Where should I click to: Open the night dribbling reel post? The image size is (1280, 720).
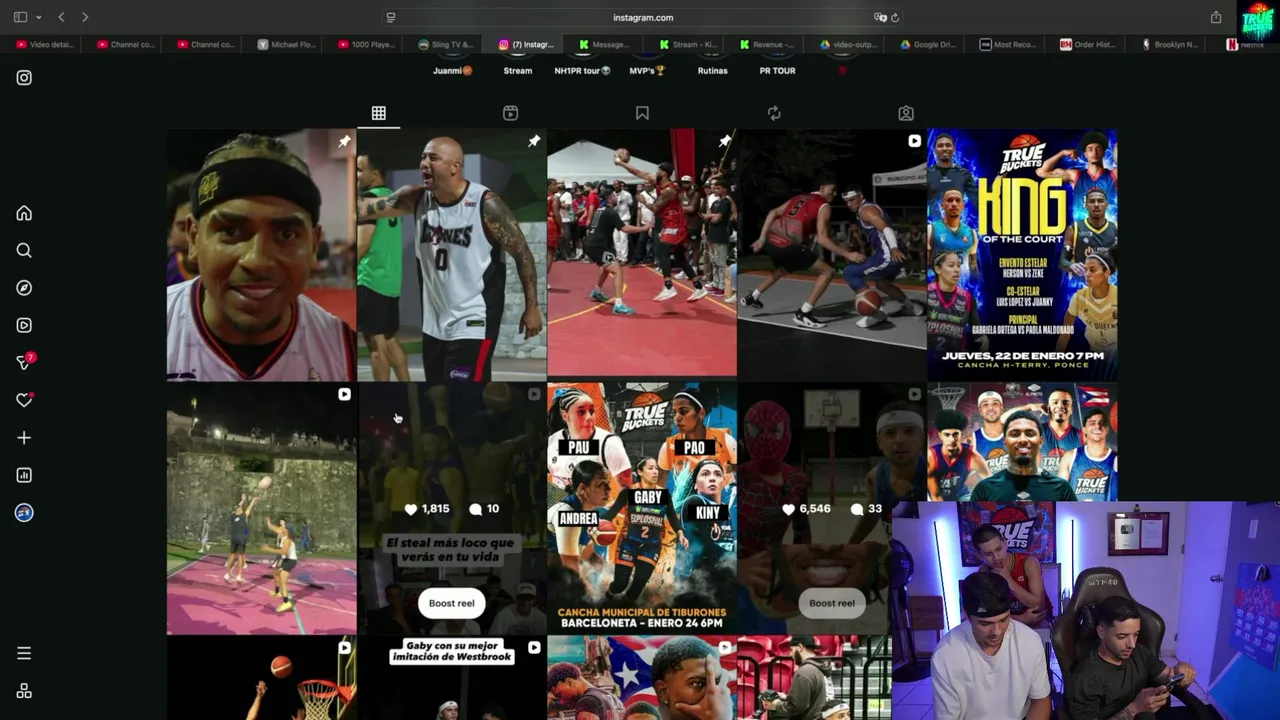[x=832, y=254]
